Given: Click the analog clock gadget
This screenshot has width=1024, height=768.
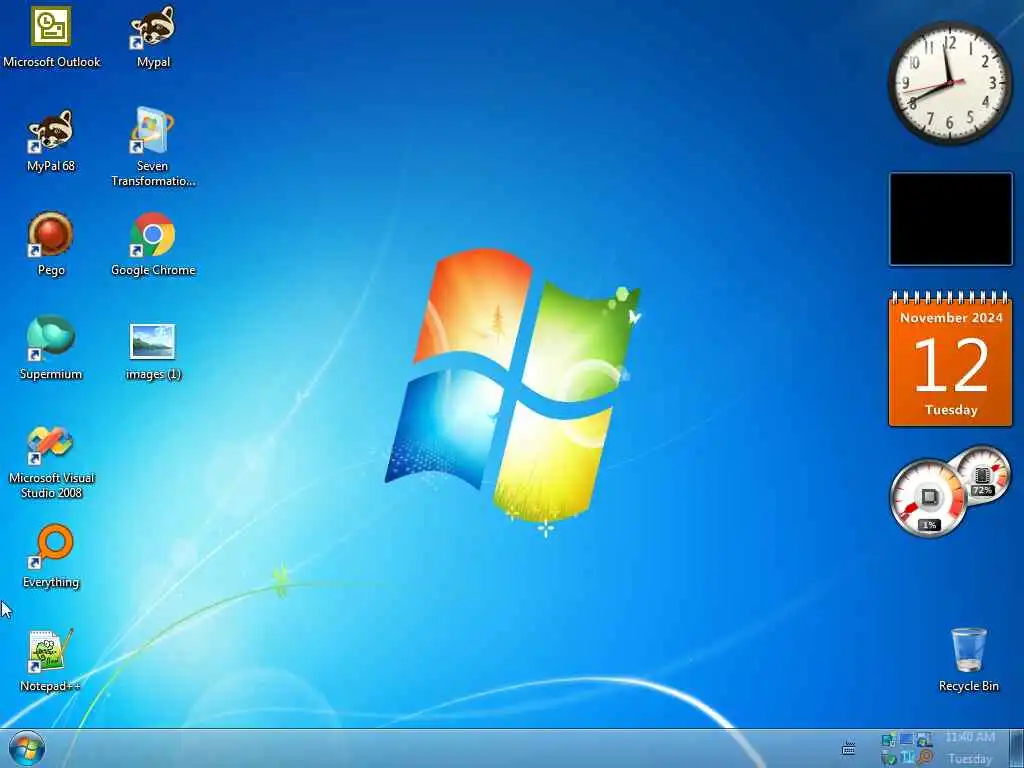Looking at the screenshot, I should click(x=950, y=83).
